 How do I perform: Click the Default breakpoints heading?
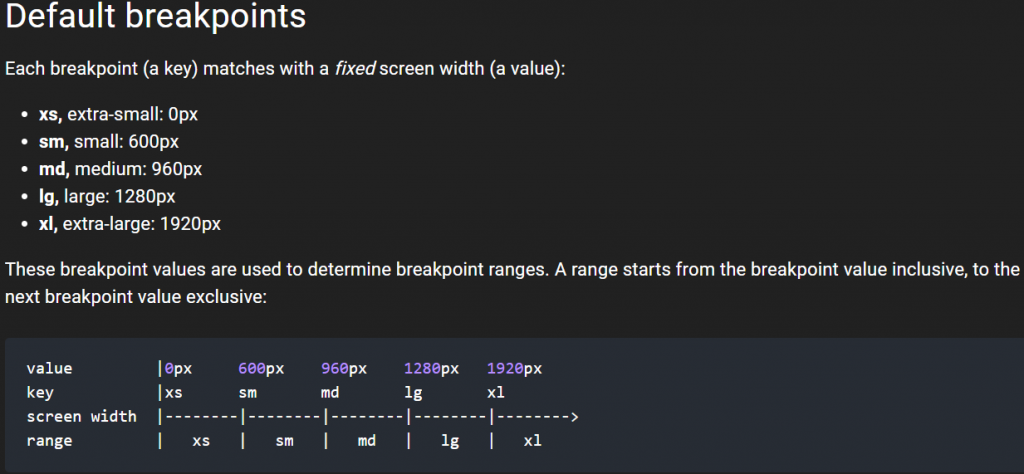pyautogui.click(x=156, y=16)
